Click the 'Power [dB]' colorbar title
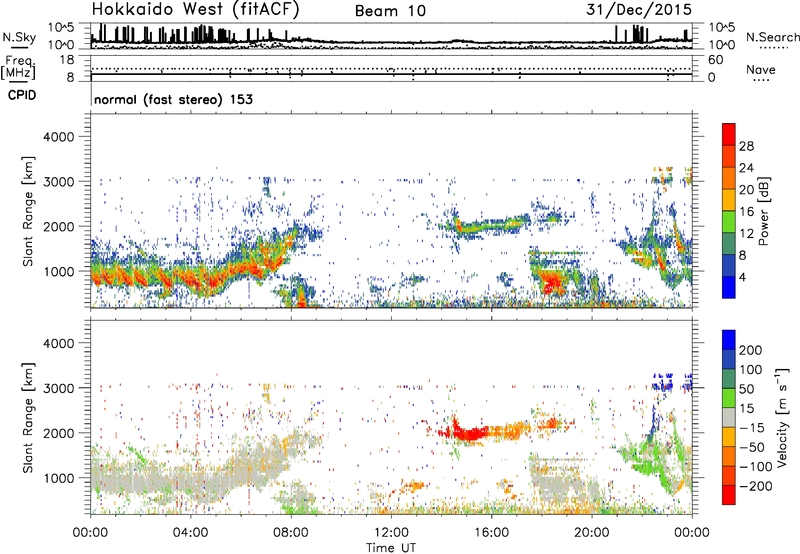This screenshot has height=554, width=800. click(764, 211)
